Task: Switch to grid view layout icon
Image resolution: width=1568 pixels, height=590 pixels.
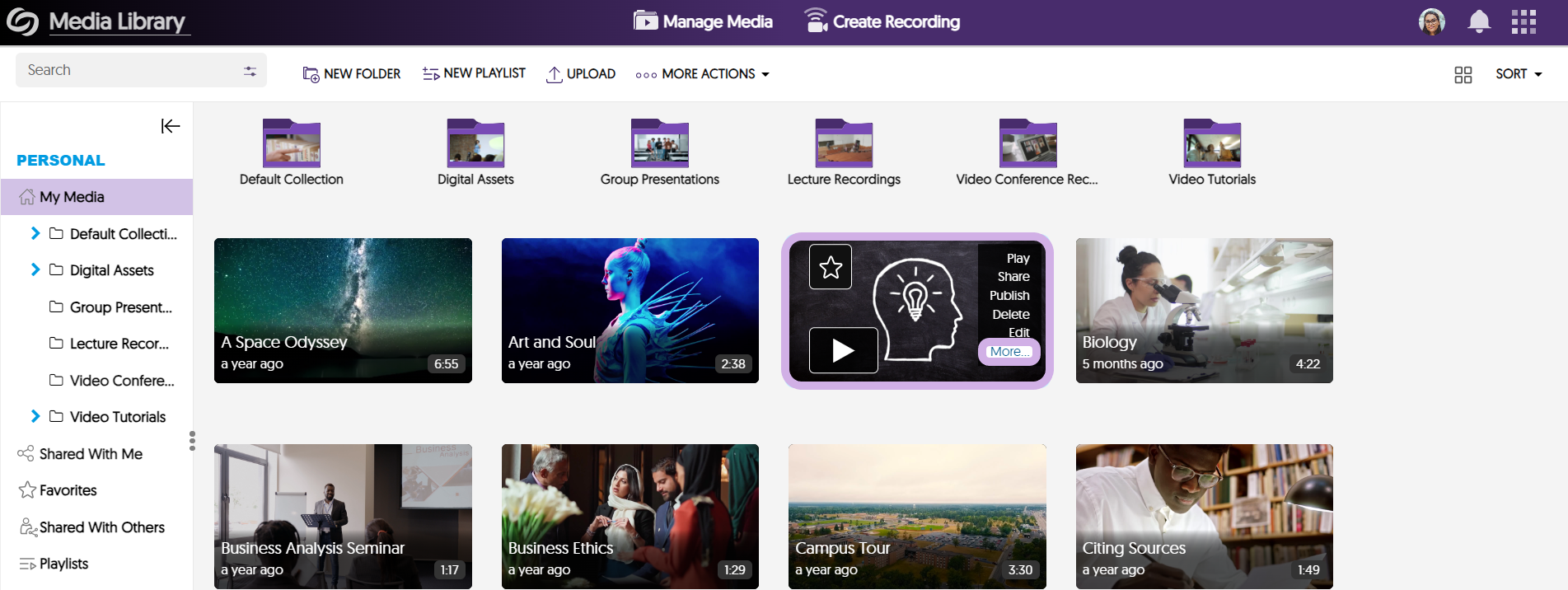Action: [1463, 75]
